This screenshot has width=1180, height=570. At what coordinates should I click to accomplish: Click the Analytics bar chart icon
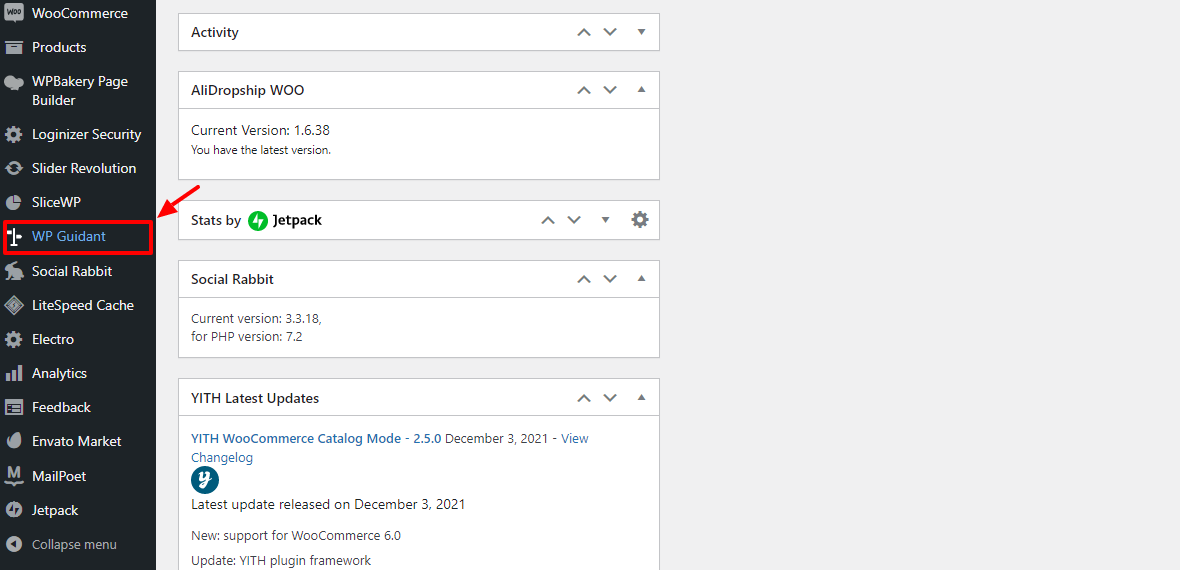[14, 373]
